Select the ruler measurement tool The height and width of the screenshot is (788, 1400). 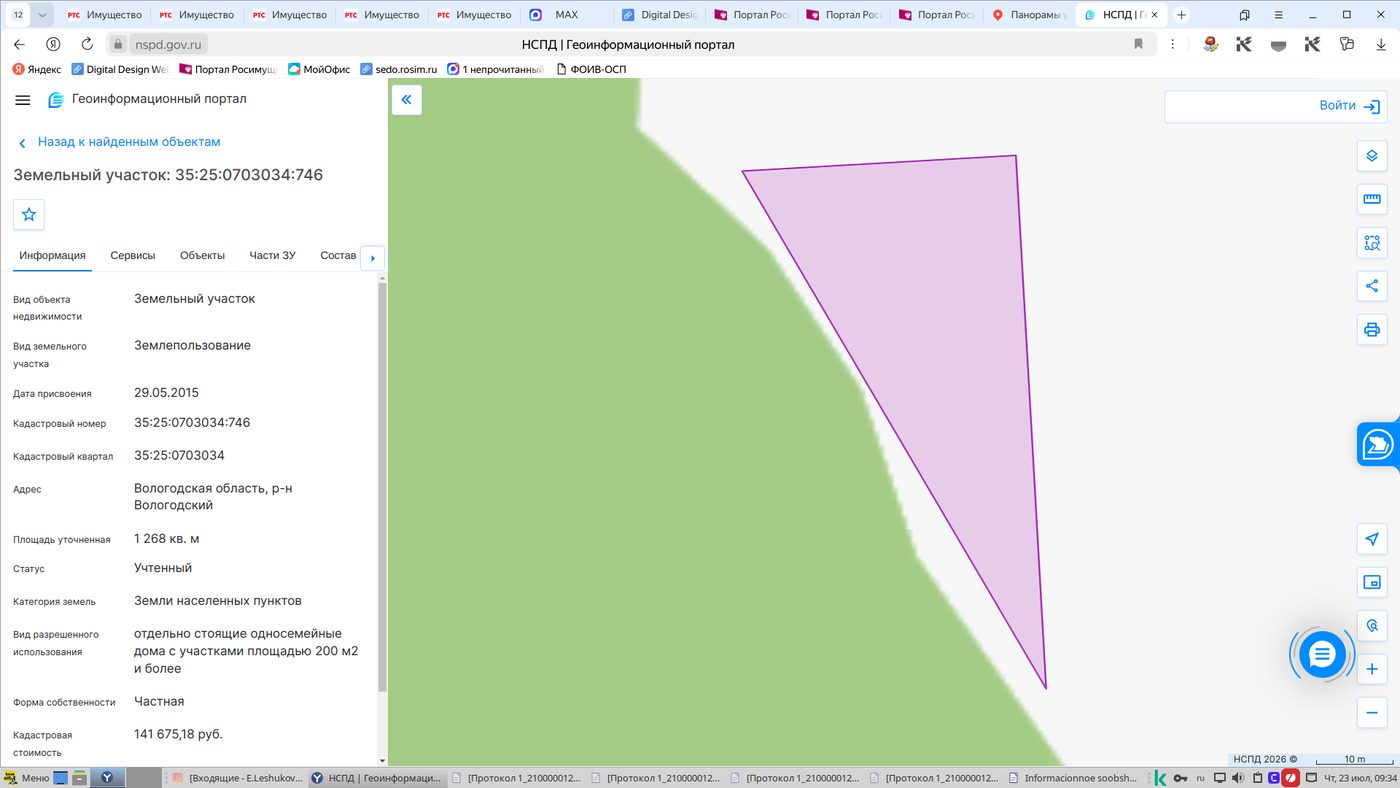click(x=1372, y=199)
